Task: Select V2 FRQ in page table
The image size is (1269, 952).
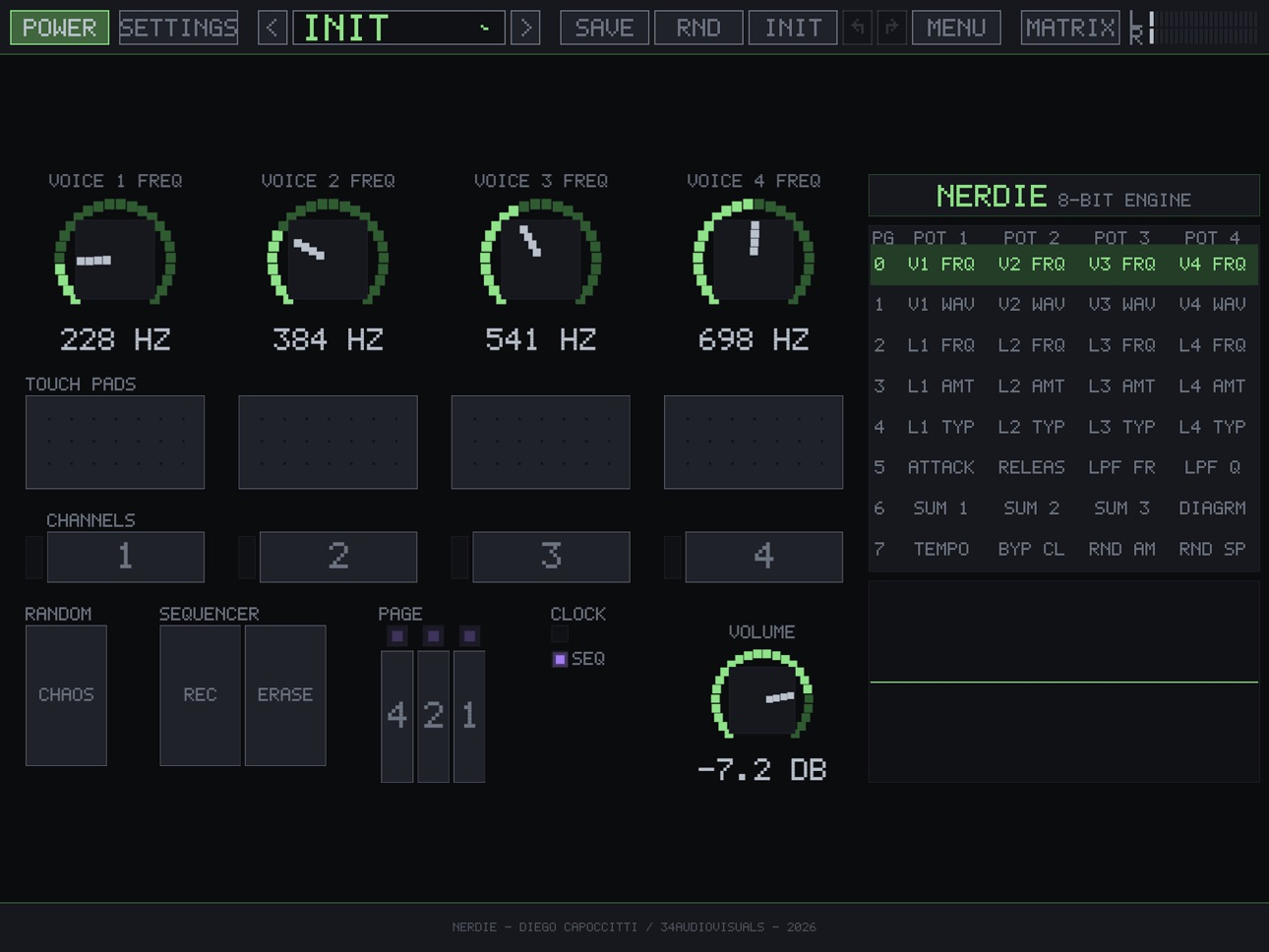Action: (1031, 264)
